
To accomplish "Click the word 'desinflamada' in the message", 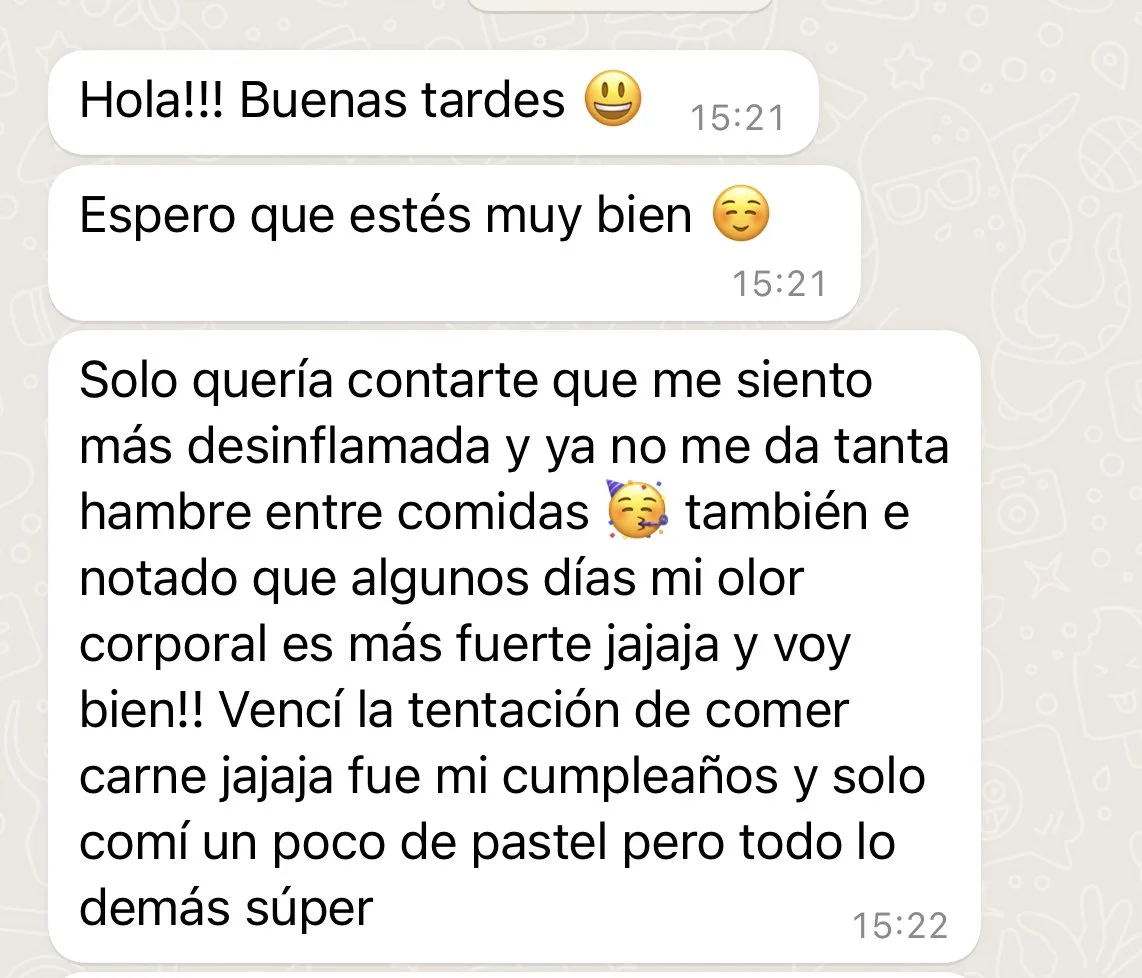I will 339,446.
